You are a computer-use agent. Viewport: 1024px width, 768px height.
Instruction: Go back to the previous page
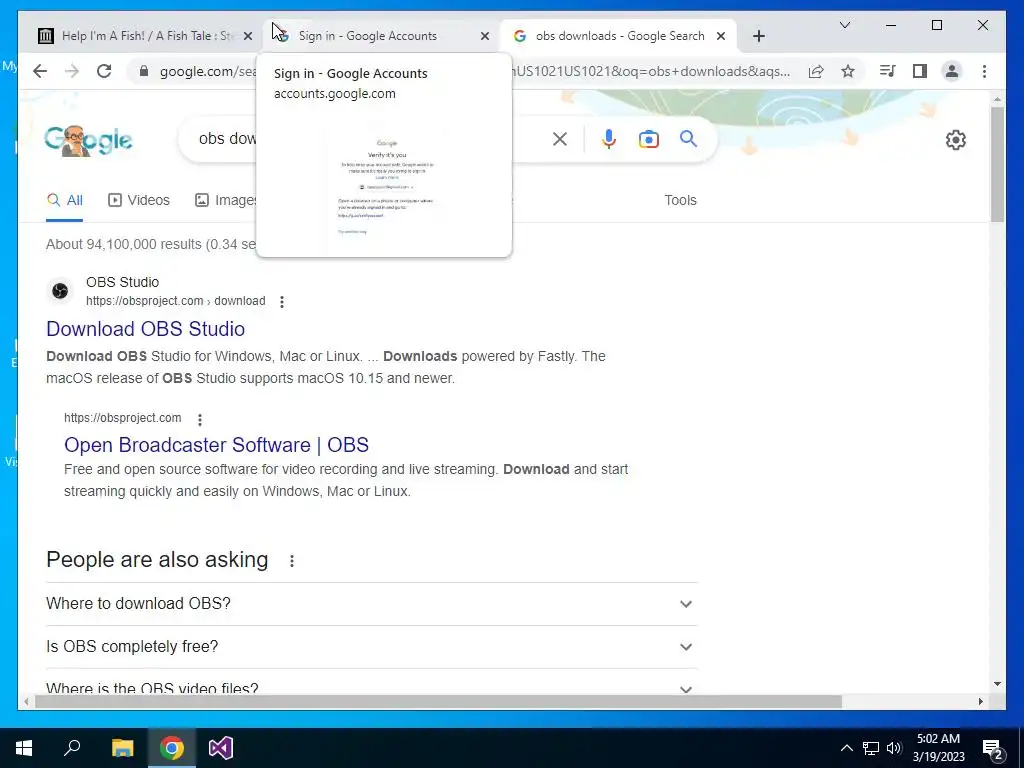(40, 71)
